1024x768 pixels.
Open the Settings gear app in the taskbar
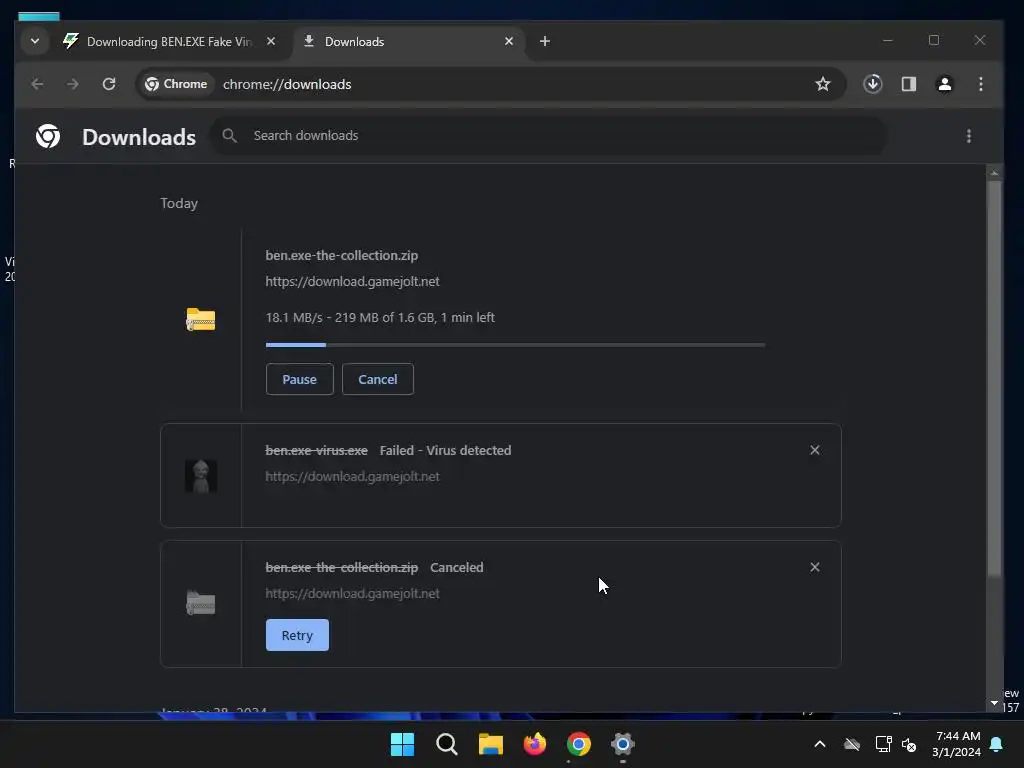tap(623, 744)
